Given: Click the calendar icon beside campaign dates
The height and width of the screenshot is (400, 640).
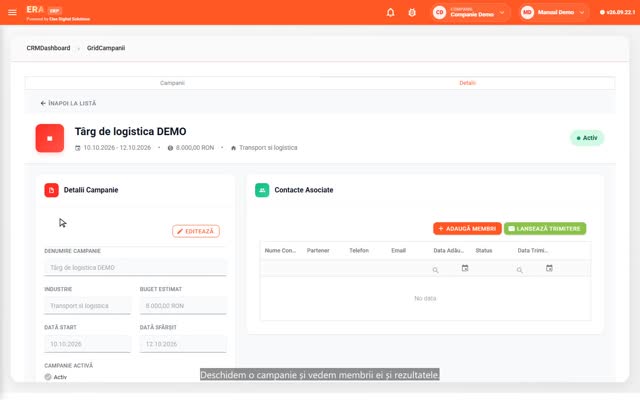Looking at the screenshot, I should (x=78, y=148).
